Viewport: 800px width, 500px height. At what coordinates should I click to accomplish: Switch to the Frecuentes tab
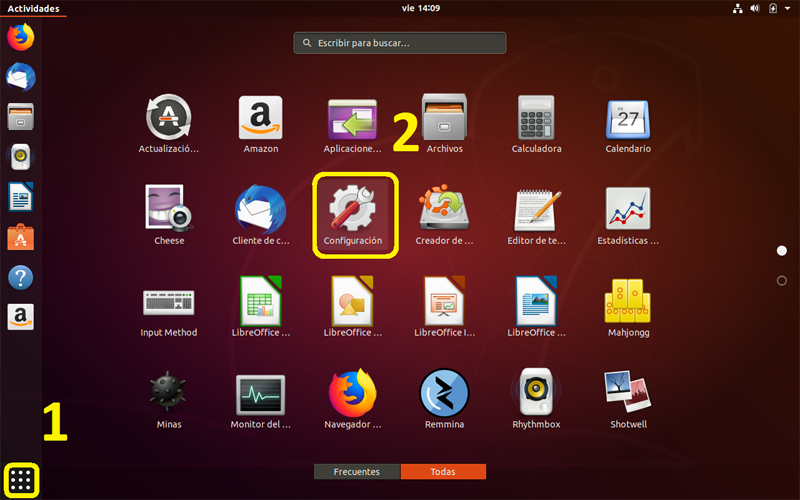point(357,471)
